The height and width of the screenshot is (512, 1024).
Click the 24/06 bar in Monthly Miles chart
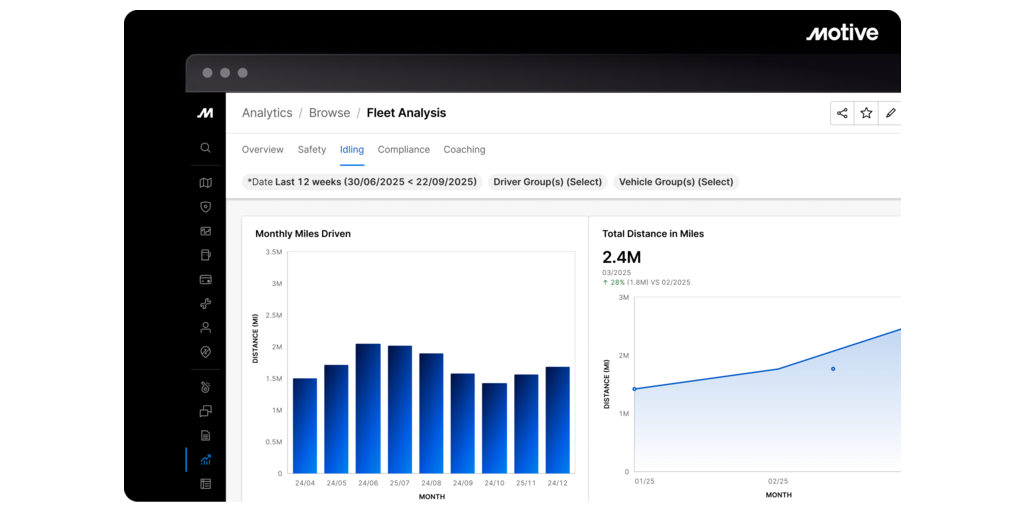[x=368, y=409]
